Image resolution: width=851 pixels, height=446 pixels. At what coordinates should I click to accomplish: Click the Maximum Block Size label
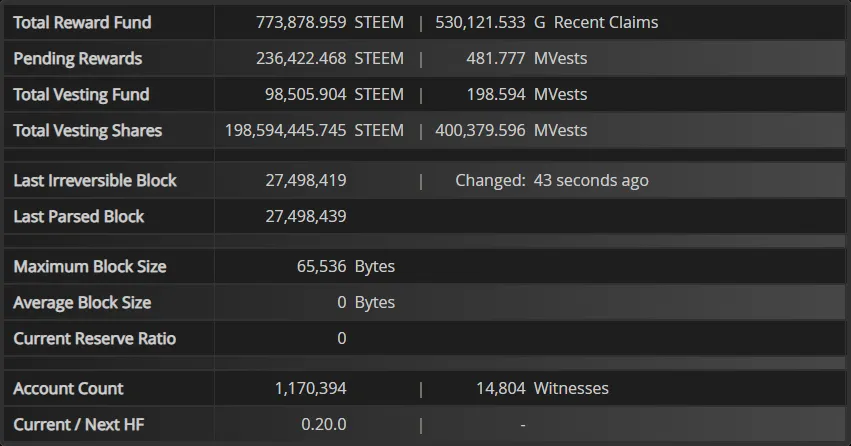90,266
